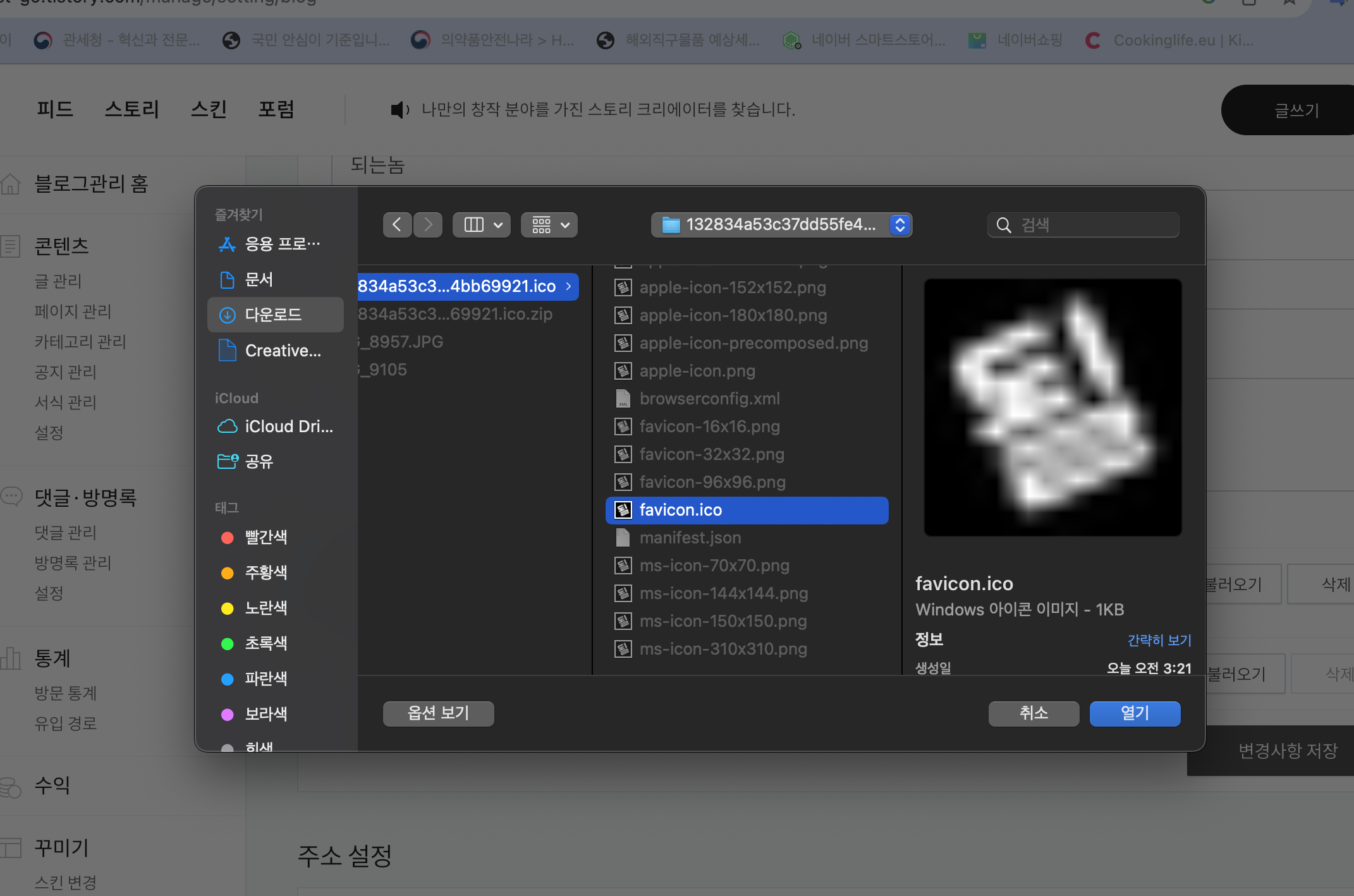This screenshot has height=896, width=1354.
Task: Open the Downloads folder in sidebar
Action: click(x=274, y=315)
